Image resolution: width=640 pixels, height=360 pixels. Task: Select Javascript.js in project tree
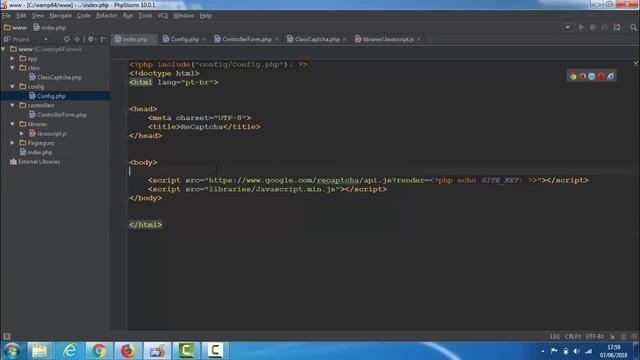coord(47,133)
